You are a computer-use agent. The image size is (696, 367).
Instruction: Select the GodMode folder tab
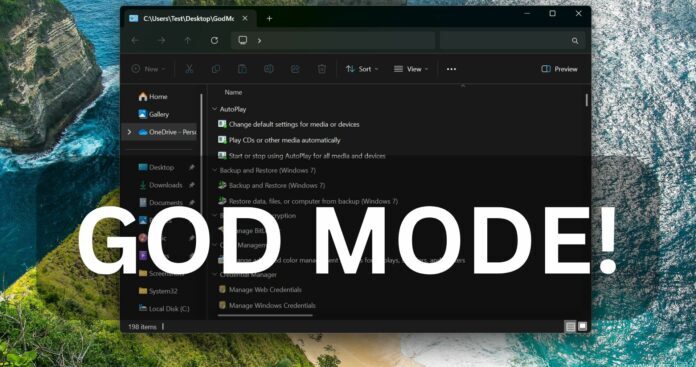[x=189, y=19]
